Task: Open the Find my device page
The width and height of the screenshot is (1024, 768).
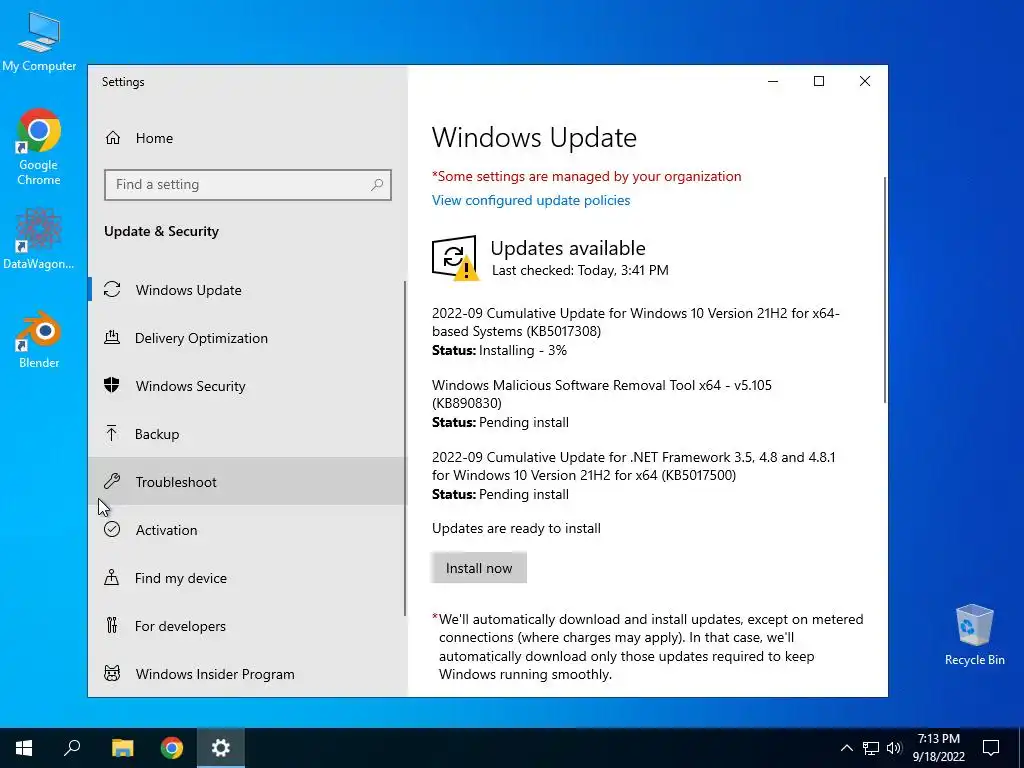Action: [x=247, y=577]
